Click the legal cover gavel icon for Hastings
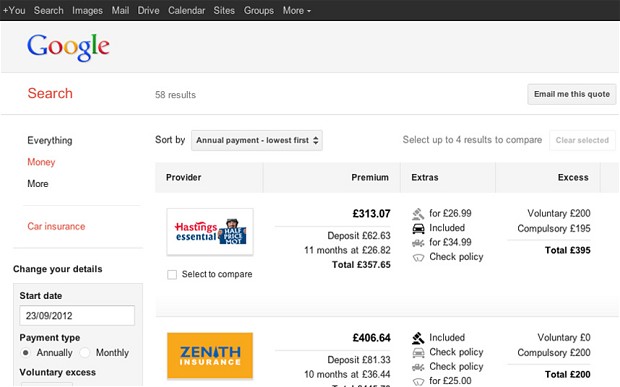Screen dimensions: 620x387 (x=418, y=214)
